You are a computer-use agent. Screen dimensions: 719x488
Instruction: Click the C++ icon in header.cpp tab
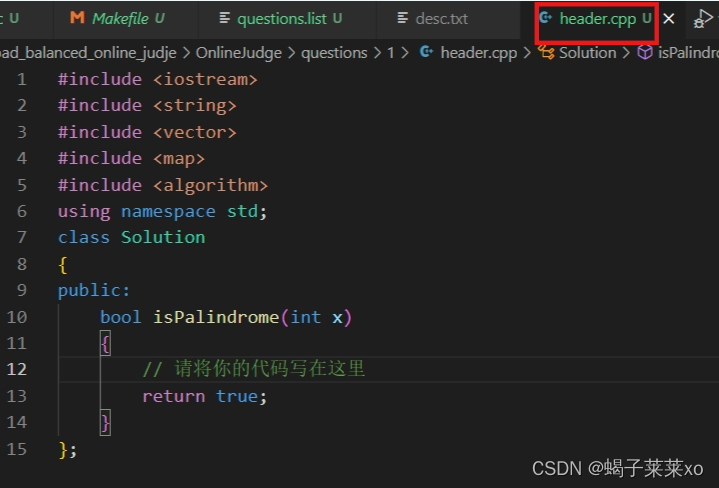click(x=546, y=18)
